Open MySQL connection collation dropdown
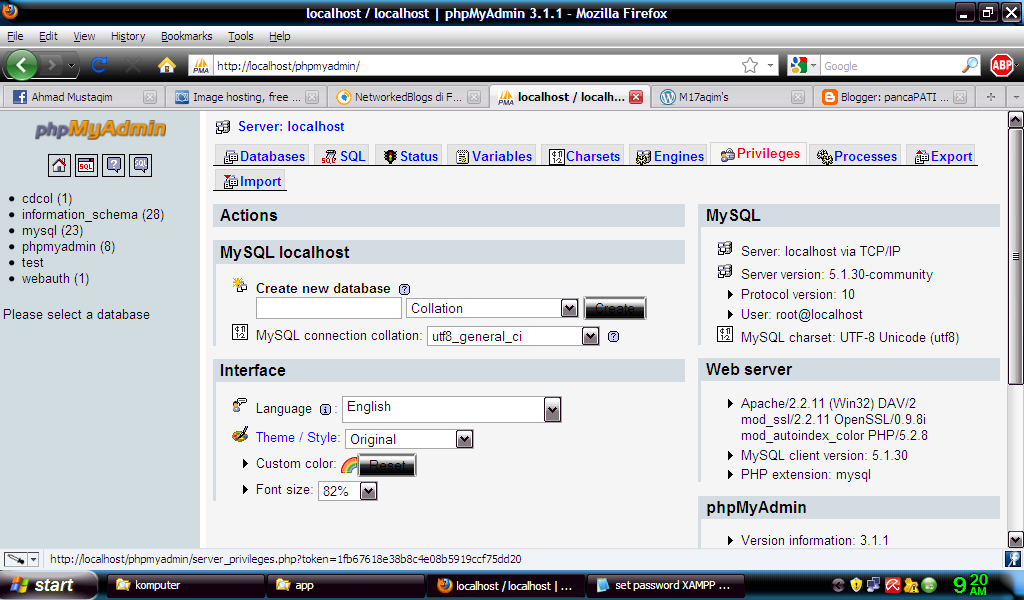This screenshot has height=600, width=1024. click(590, 336)
